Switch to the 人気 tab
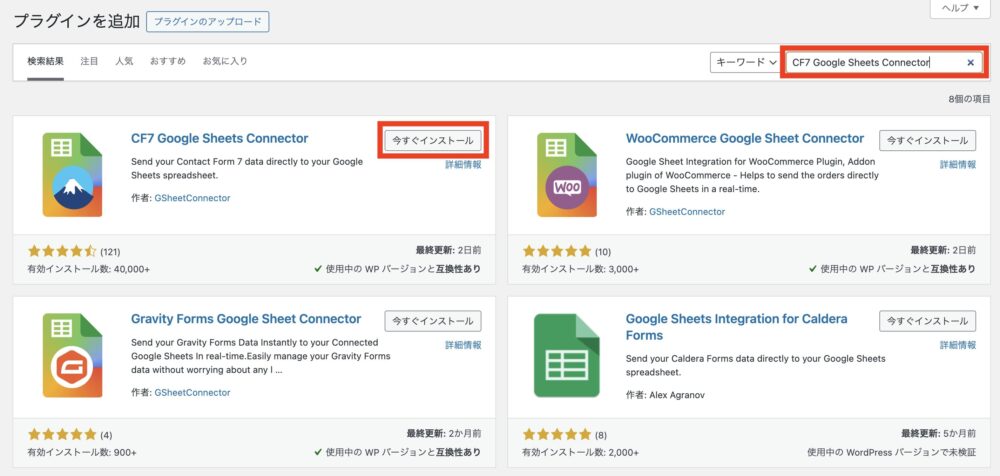Image resolution: width=1000 pixels, height=476 pixels. point(124,61)
